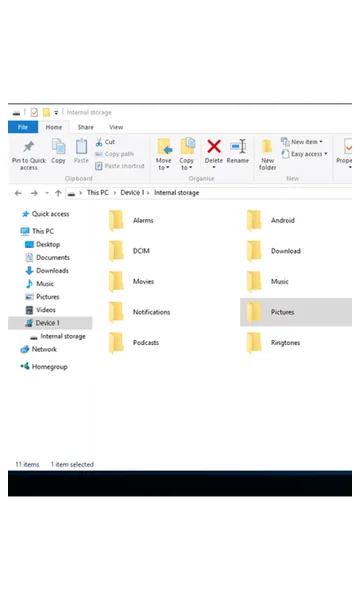This screenshot has height=600, width=360.
Task: Click the title bar new folder icon
Action: [46, 112]
